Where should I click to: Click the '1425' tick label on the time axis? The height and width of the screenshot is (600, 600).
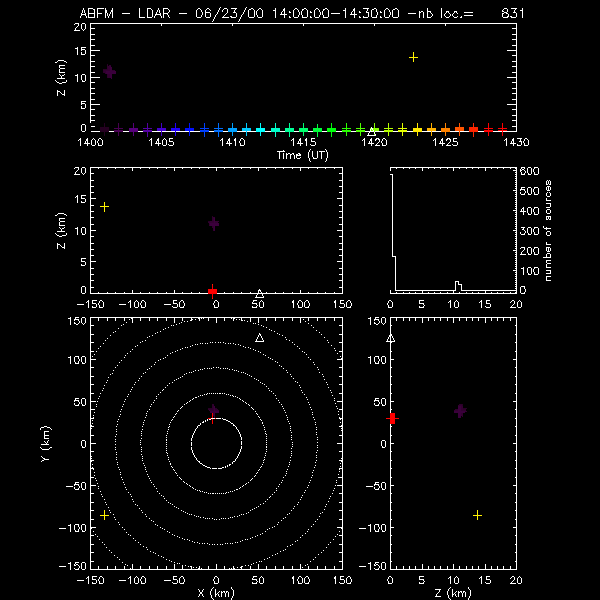click(x=445, y=142)
